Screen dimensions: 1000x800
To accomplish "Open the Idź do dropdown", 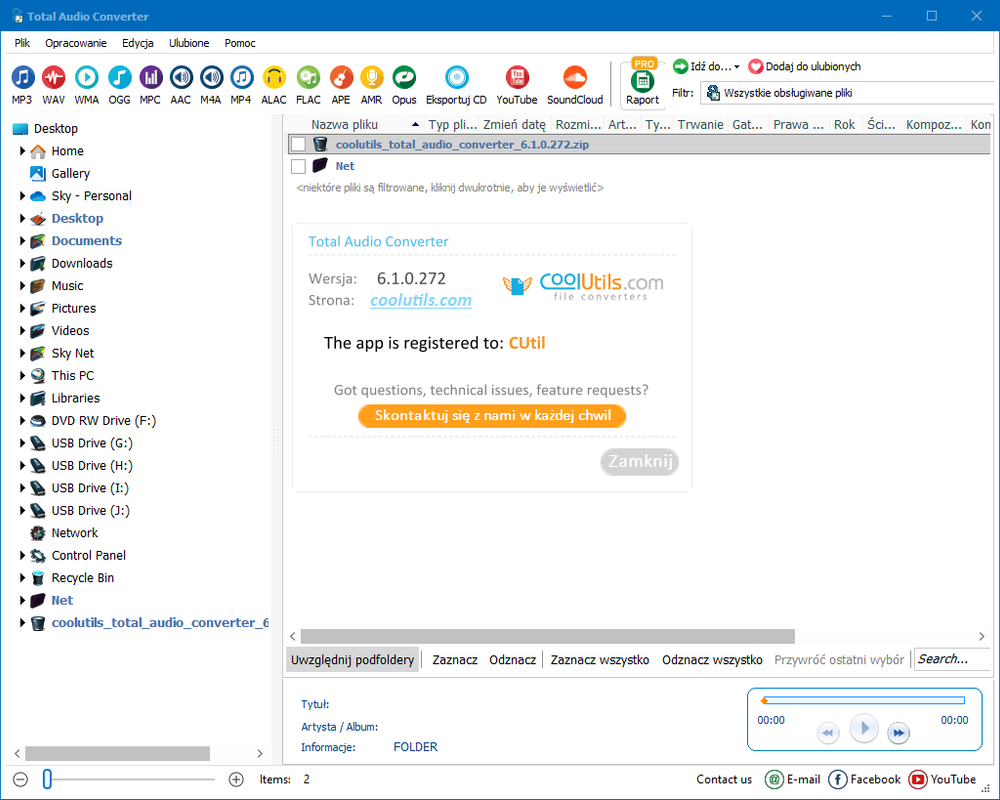I will (x=707, y=66).
